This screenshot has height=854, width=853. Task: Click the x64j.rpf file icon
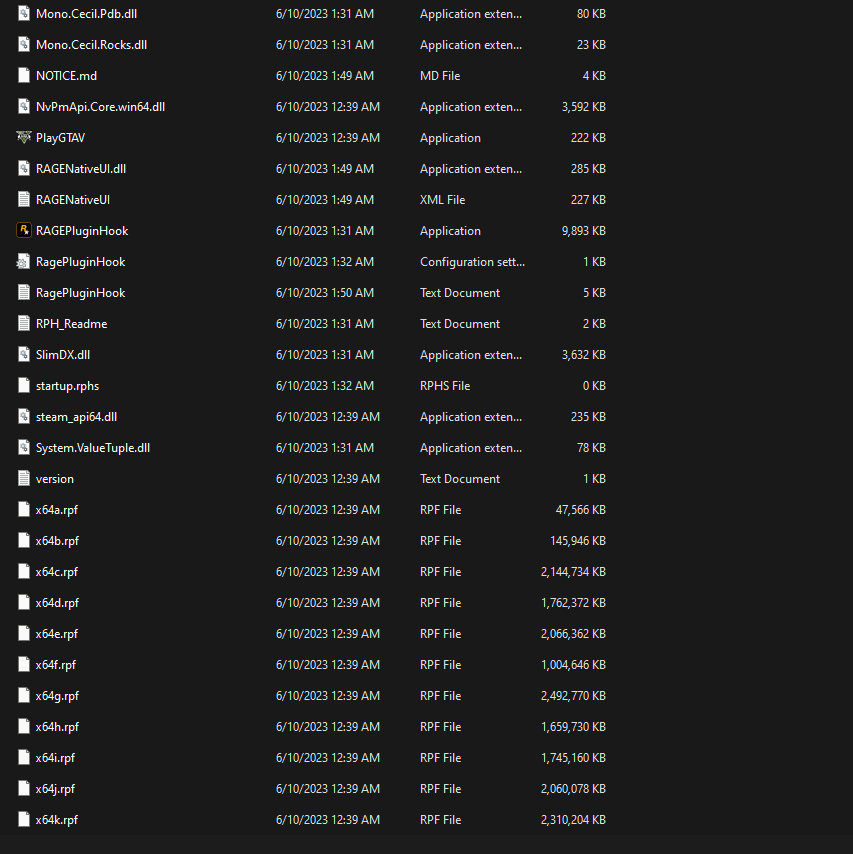tap(23, 789)
